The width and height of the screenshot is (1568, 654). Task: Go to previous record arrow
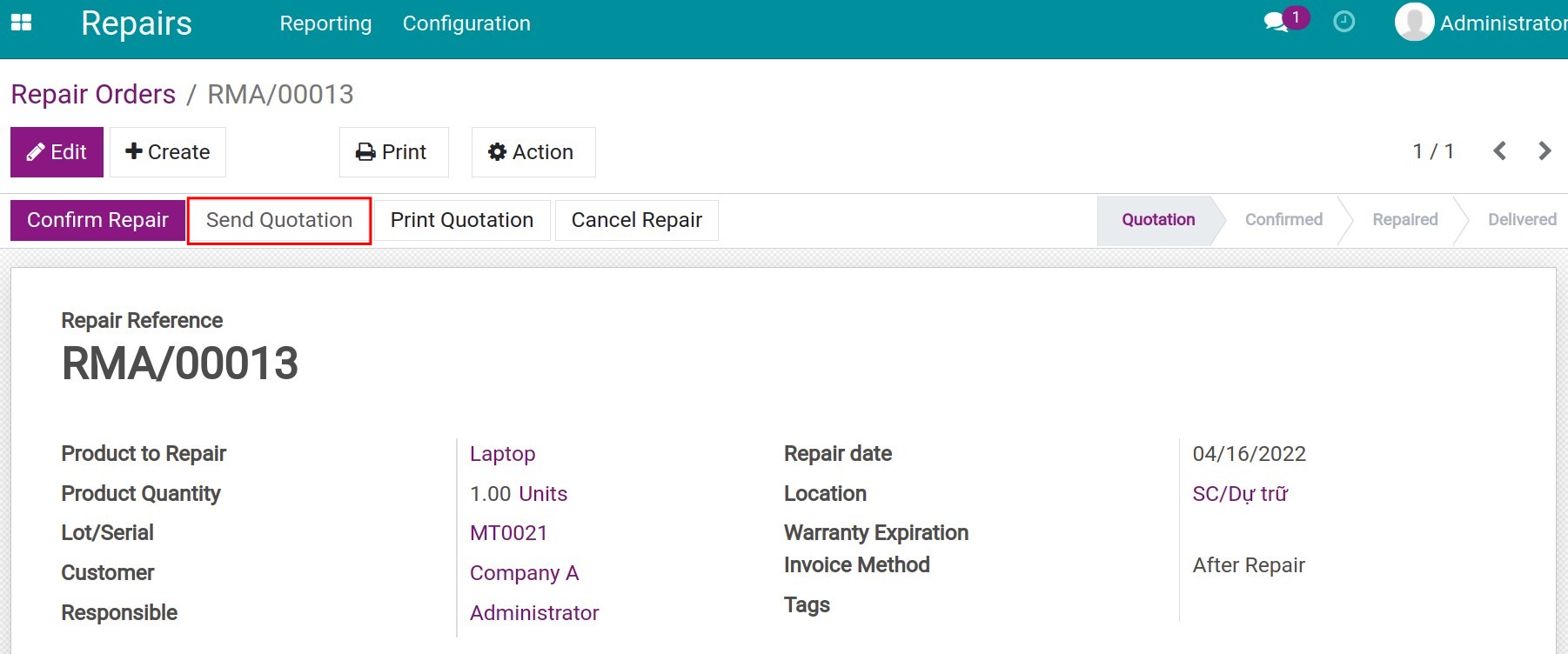(1499, 151)
